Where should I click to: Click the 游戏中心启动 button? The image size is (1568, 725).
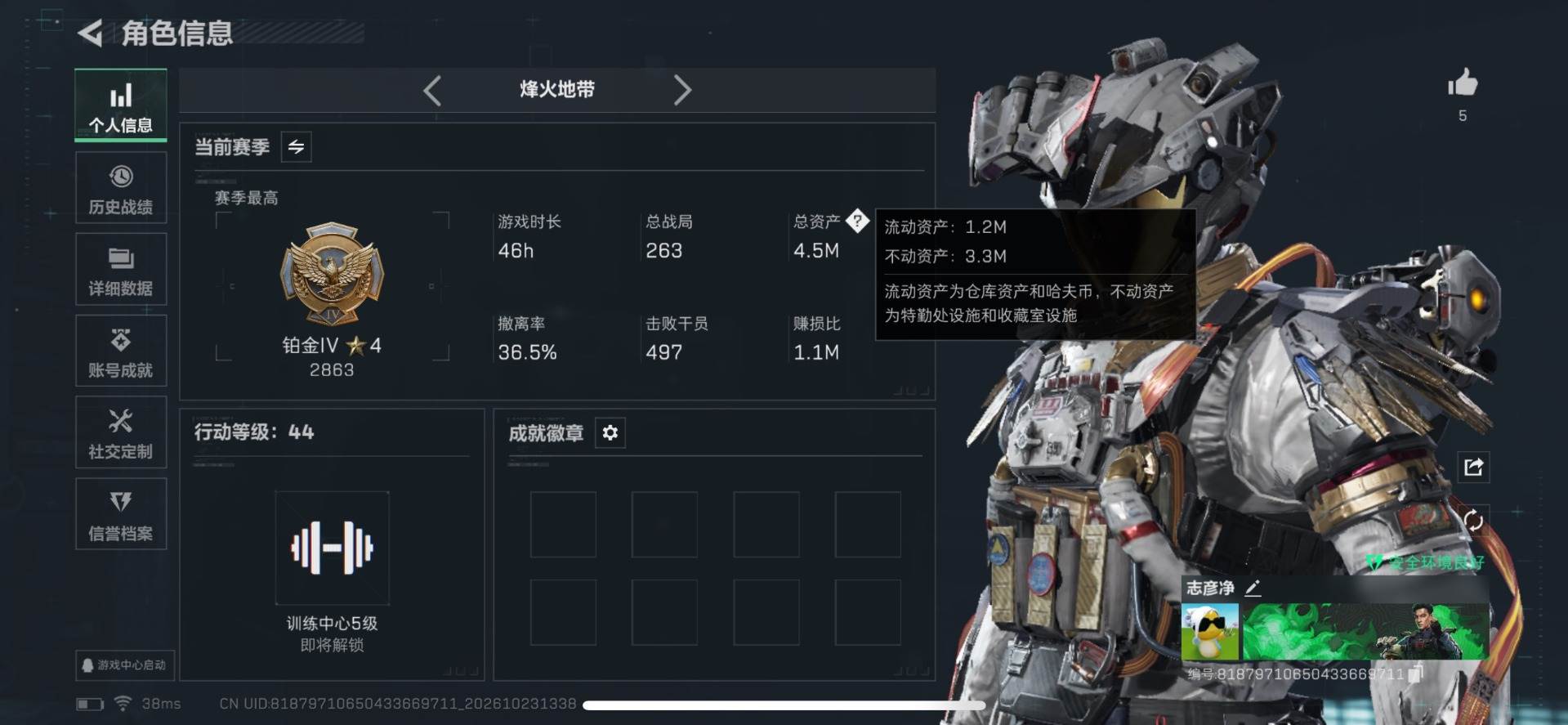point(124,665)
